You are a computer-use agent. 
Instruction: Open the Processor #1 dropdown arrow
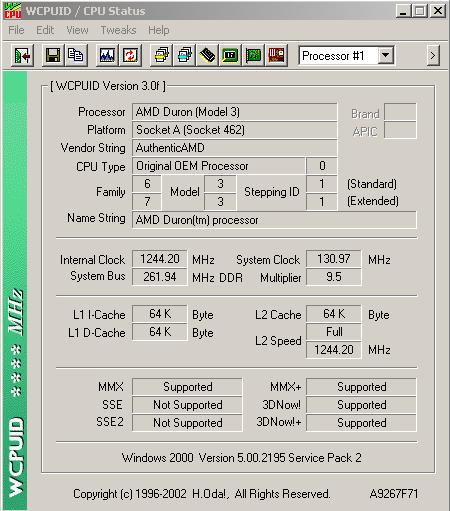click(386, 55)
